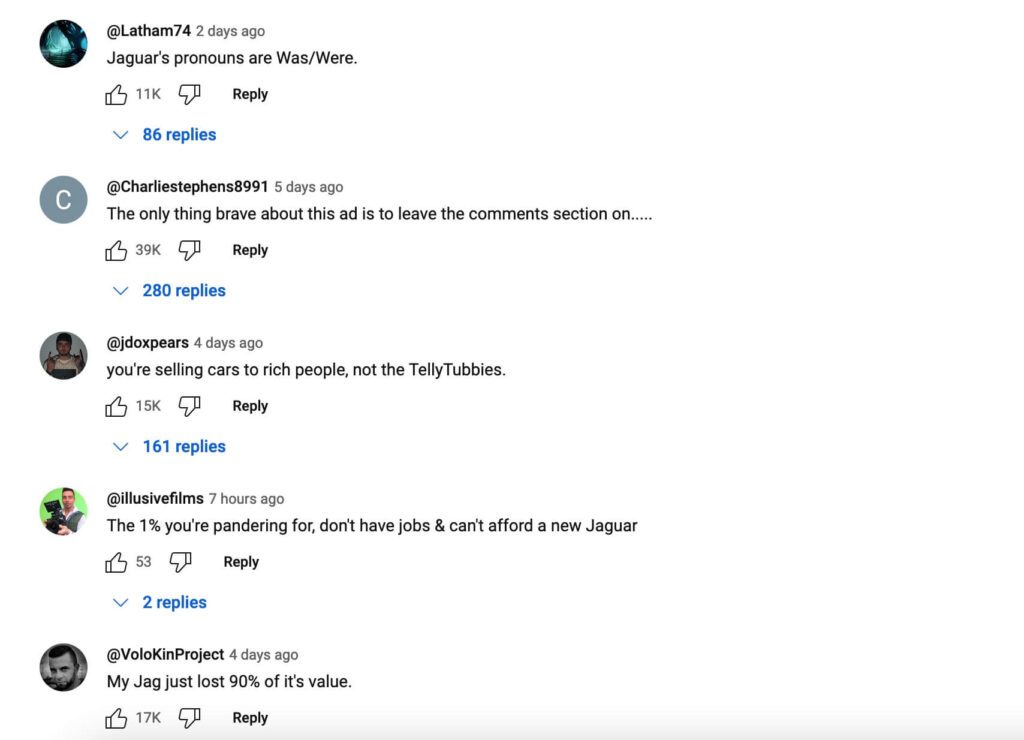This screenshot has height=740, width=1024.
Task: Like the @VoloKinProject comment
Action: tap(116, 718)
